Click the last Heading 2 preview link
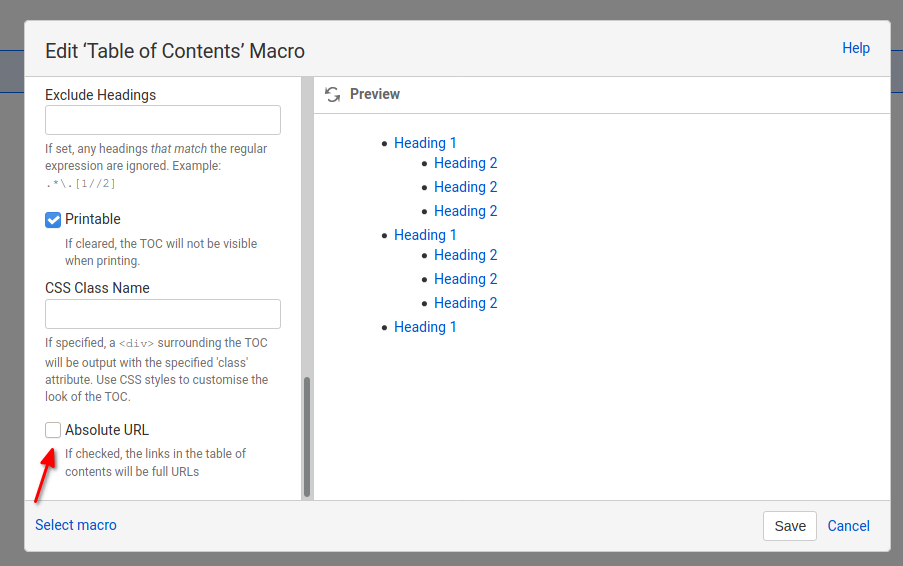Viewport: 903px width, 566px height. click(x=465, y=303)
